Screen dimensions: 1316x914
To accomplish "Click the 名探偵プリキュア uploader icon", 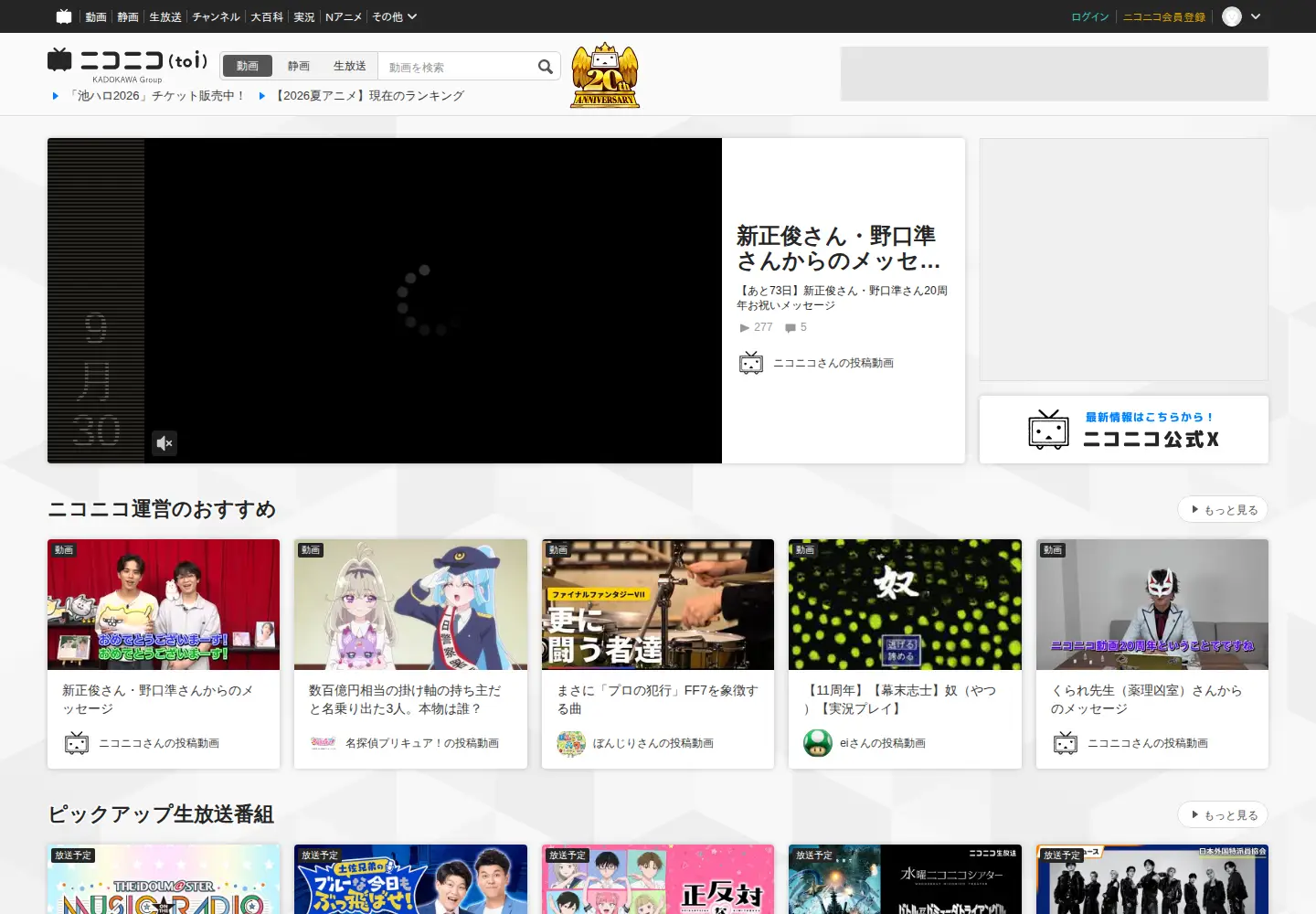I will click(324, 743).
